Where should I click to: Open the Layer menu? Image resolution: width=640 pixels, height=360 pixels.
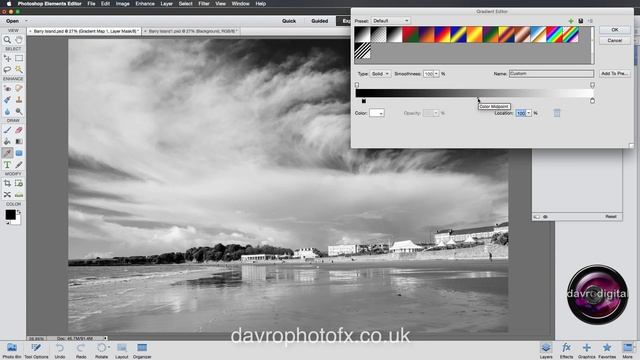point(166,4)
